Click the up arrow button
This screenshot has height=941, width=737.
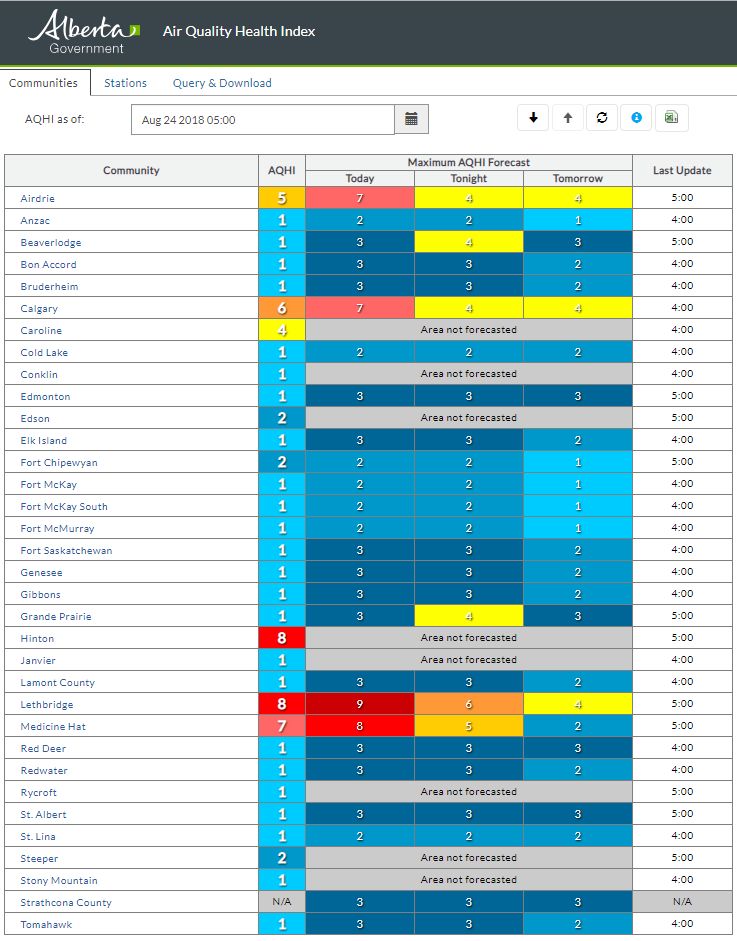click(568, 118)
